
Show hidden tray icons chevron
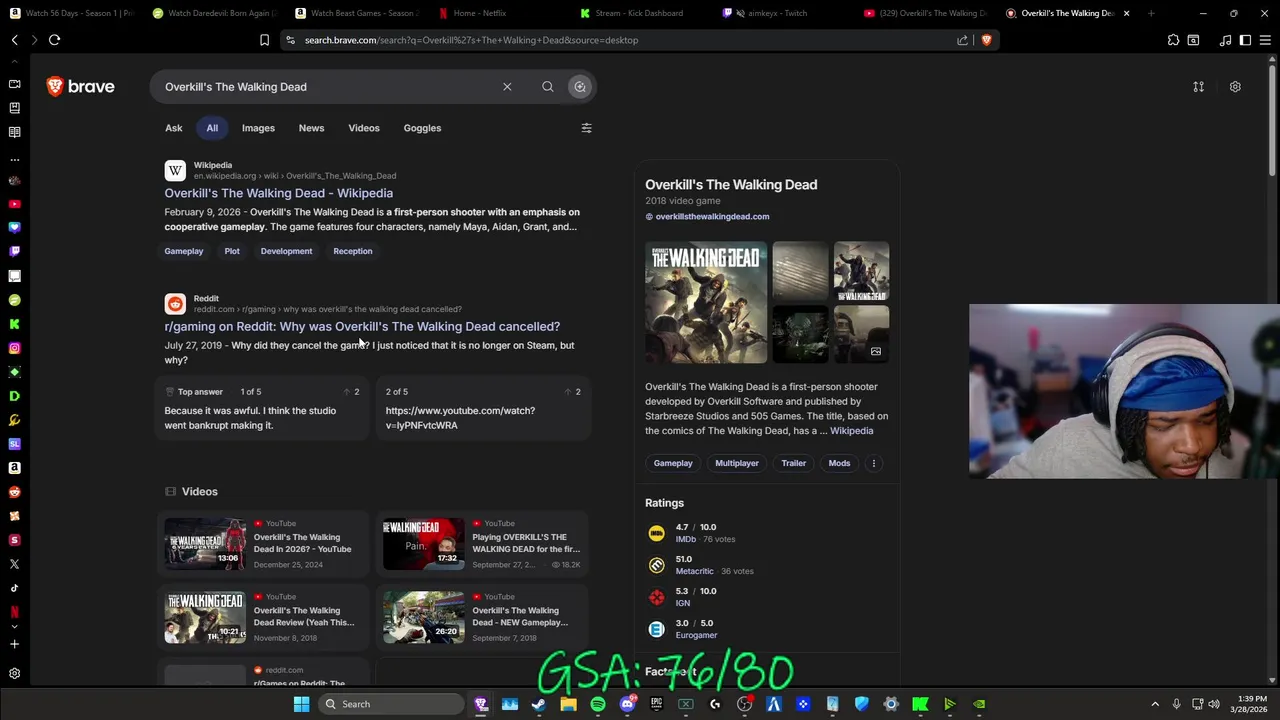[x=1155, y=704]
